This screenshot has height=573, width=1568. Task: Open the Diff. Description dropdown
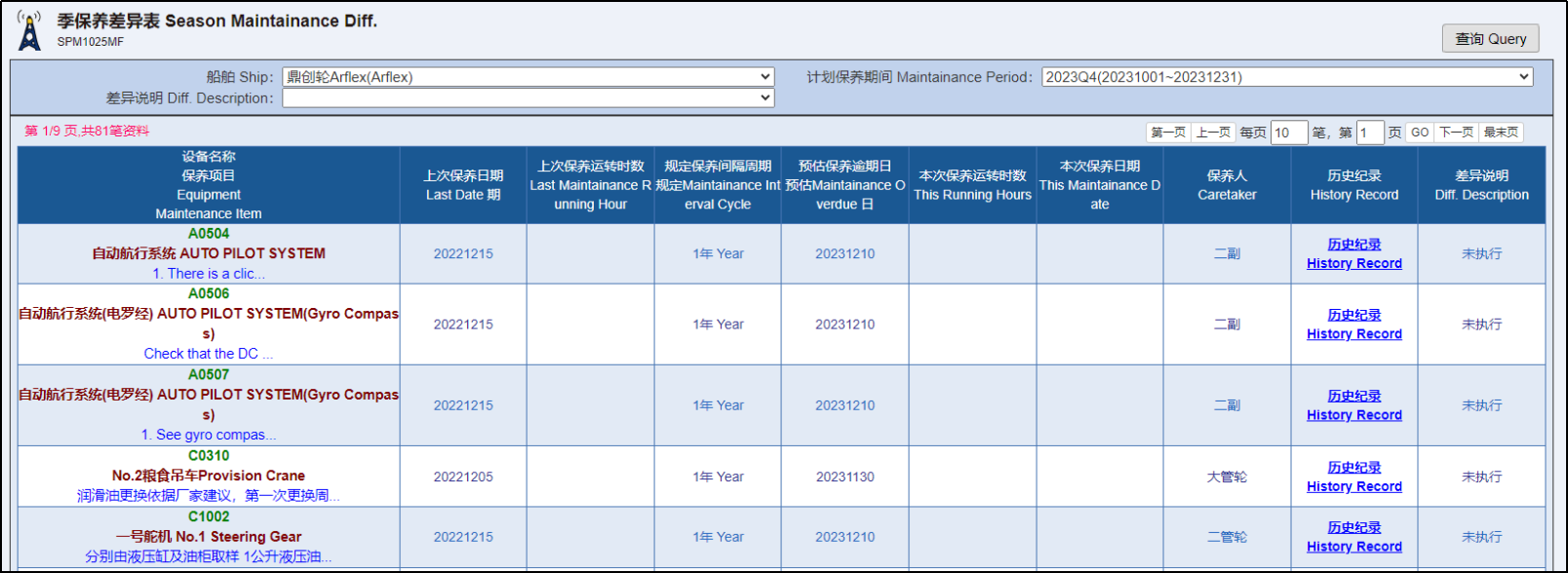point(528,98)
